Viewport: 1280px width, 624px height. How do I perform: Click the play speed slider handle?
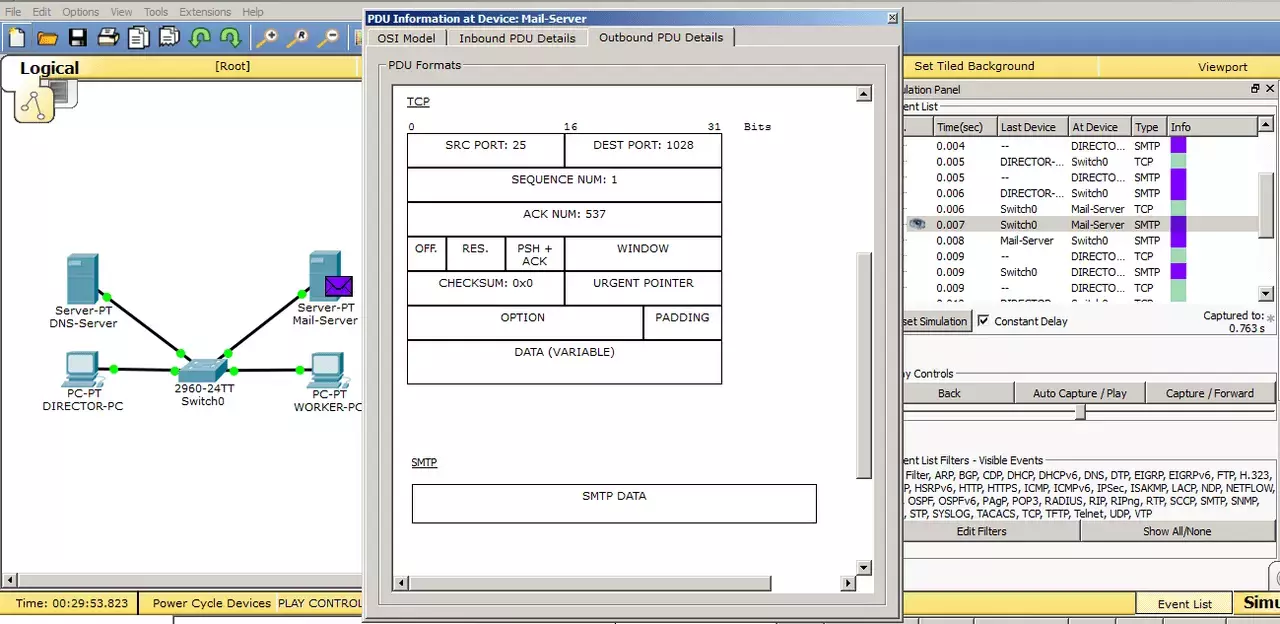(1080, 411)
